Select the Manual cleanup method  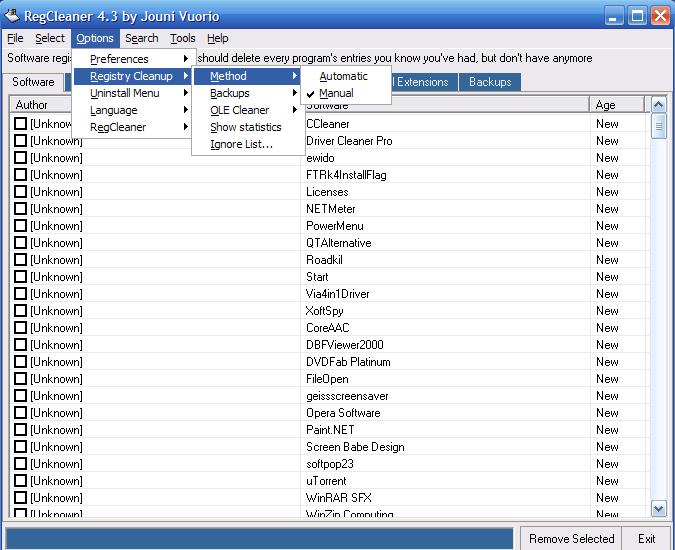[x=336, y=93]
